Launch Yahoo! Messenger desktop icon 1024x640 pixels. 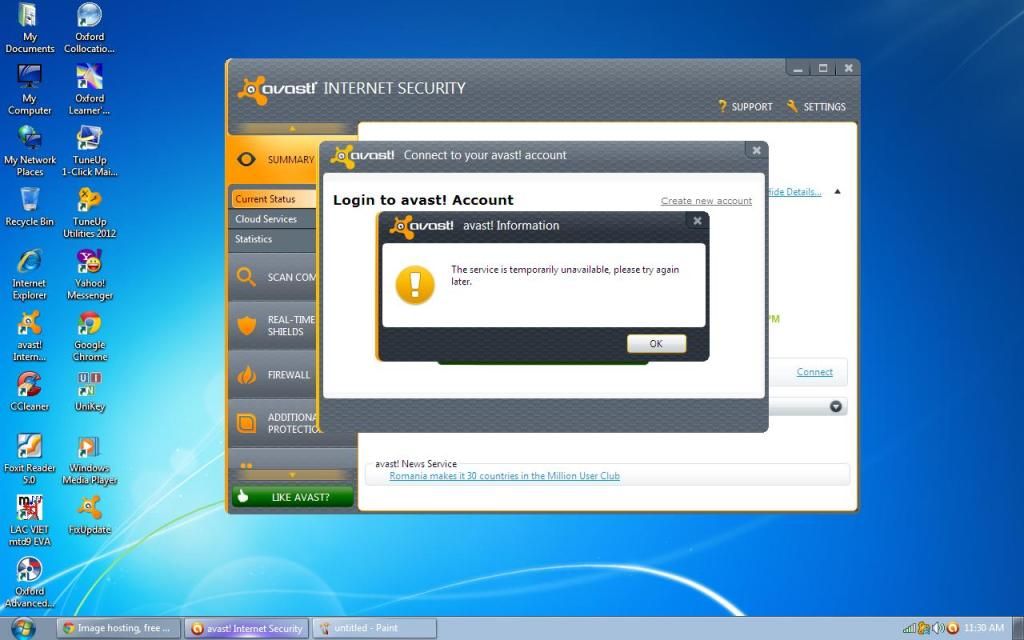pyautogui.click(x=89, y=274)
